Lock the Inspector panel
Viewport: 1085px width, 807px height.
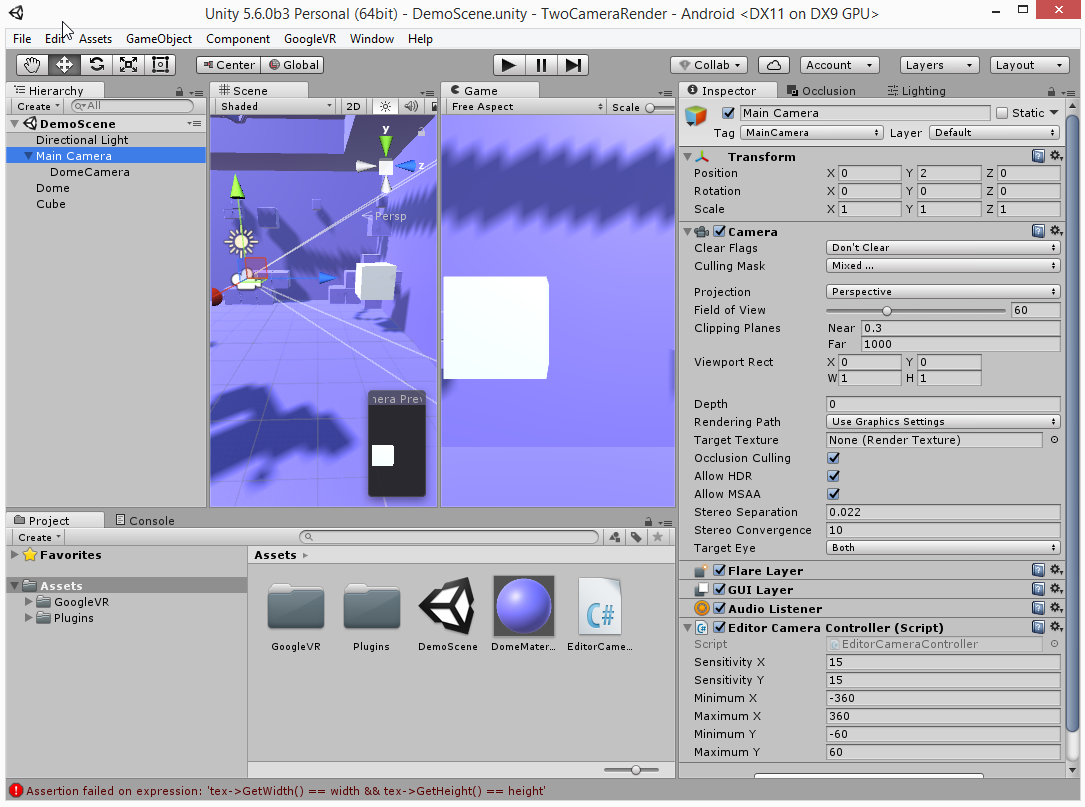[x=1051, y=91]
